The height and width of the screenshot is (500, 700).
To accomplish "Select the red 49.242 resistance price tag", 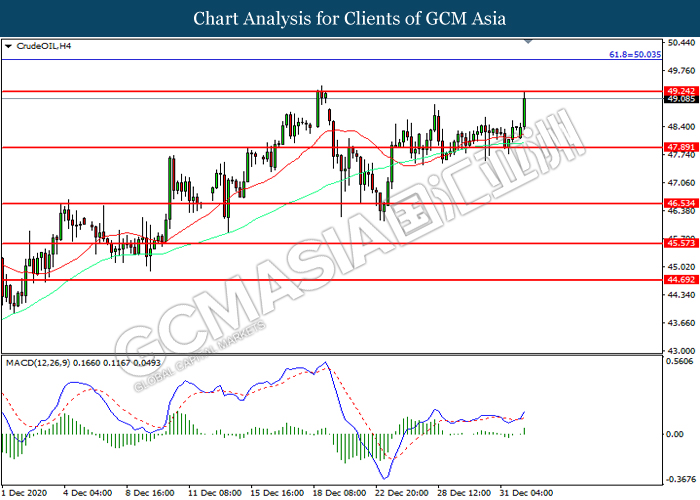I will pyautogui.click(x=680, y=91).
